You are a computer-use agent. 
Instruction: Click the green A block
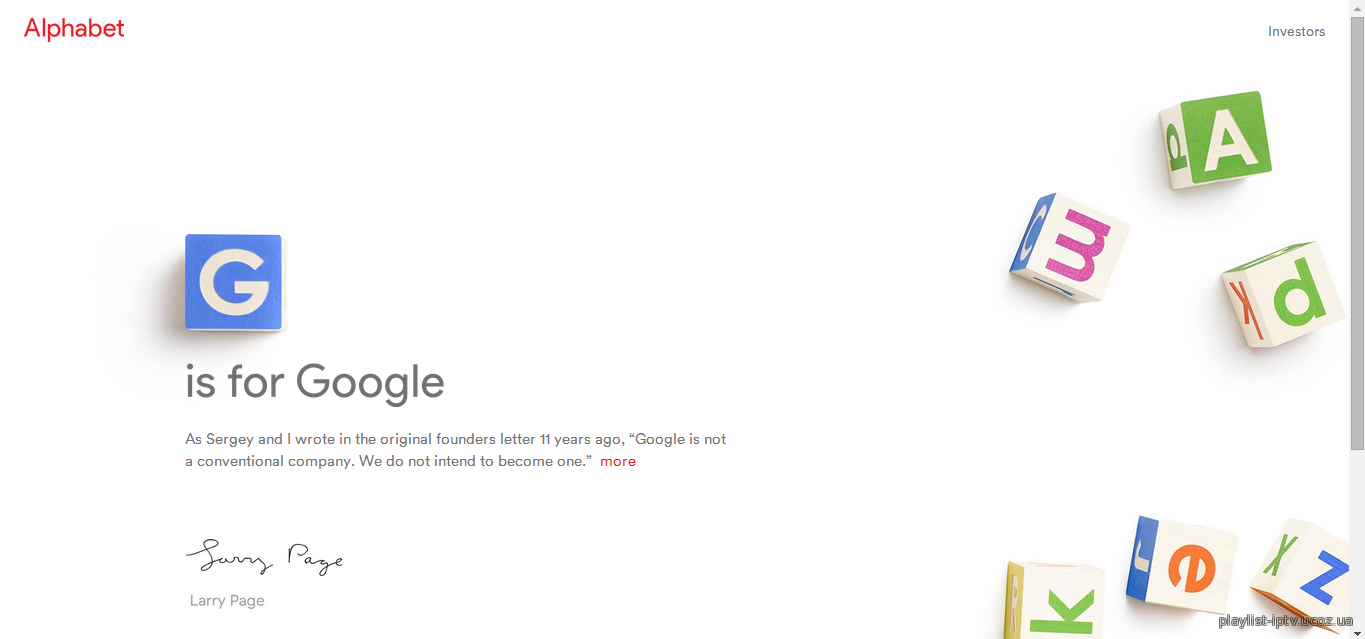tap(1216, 141)
